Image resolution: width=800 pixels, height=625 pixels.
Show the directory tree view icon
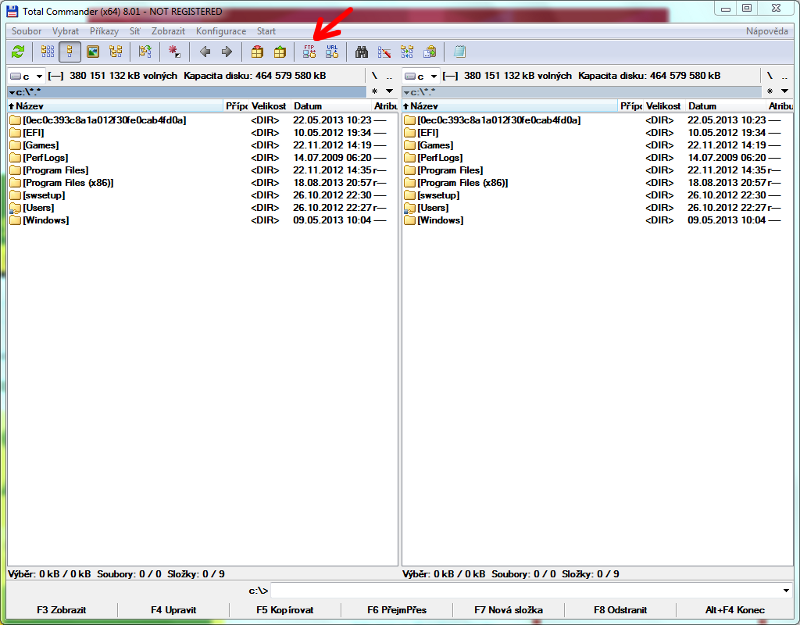point(116,52)
